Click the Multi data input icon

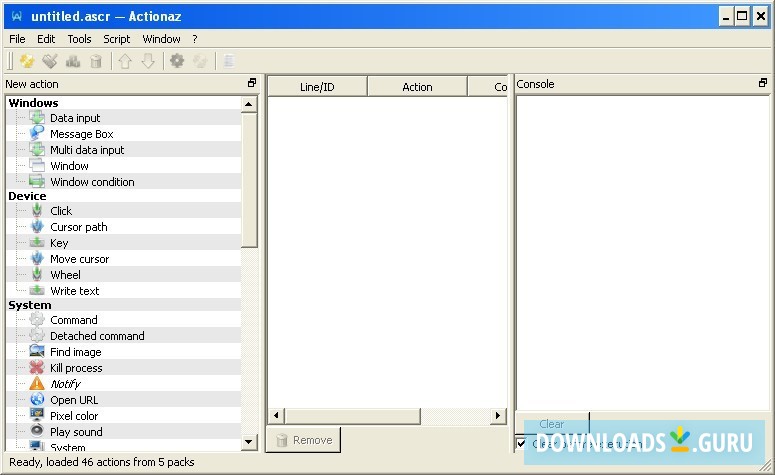tap(37, 149)
